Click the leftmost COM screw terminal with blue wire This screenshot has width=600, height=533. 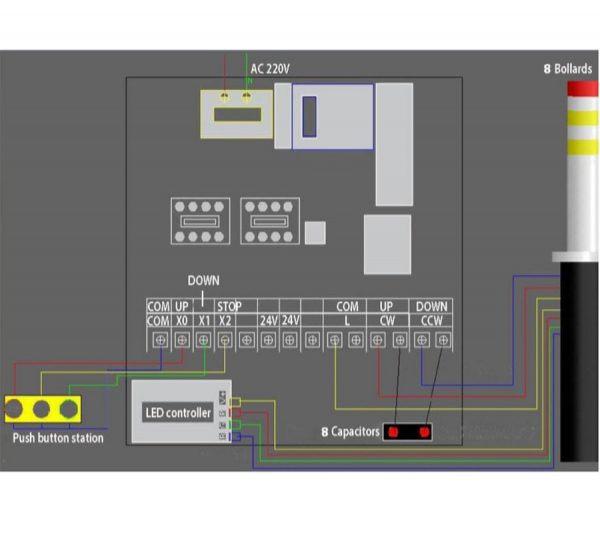[x=160, y=340]
